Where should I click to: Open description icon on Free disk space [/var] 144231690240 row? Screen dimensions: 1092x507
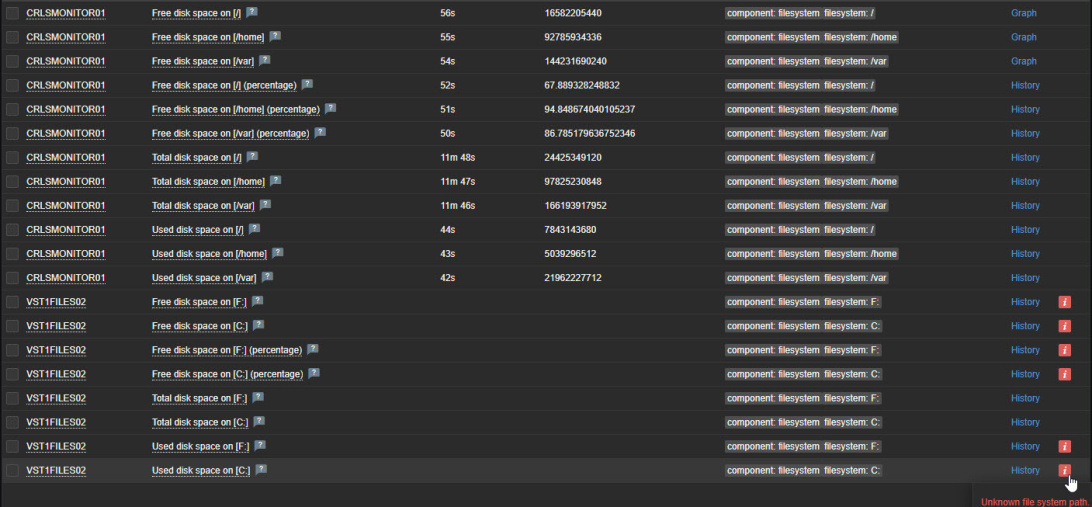point(265,61)
